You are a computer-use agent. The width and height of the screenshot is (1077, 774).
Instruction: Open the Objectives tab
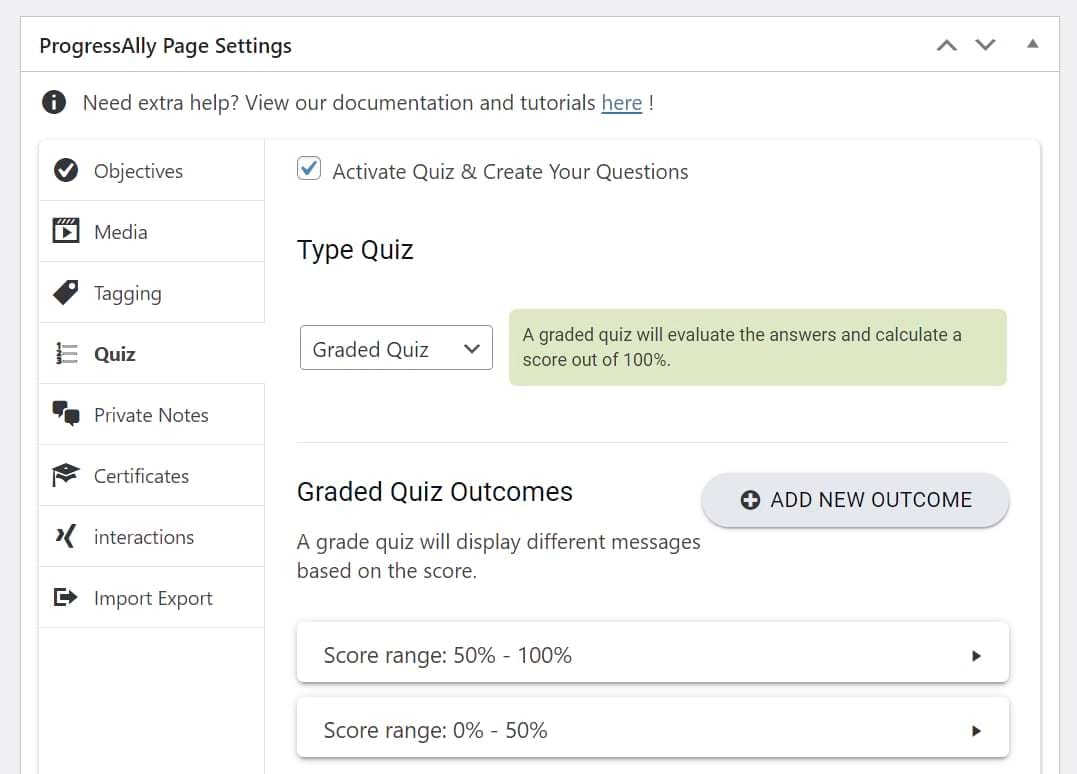click(x=139, y=170)
